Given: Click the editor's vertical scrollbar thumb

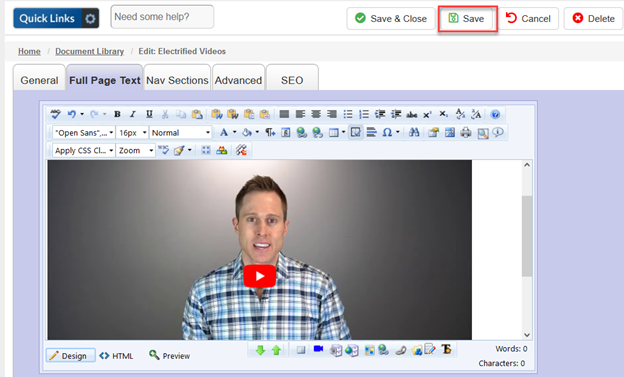Looking at the screenshot, I should pos(527,235).
